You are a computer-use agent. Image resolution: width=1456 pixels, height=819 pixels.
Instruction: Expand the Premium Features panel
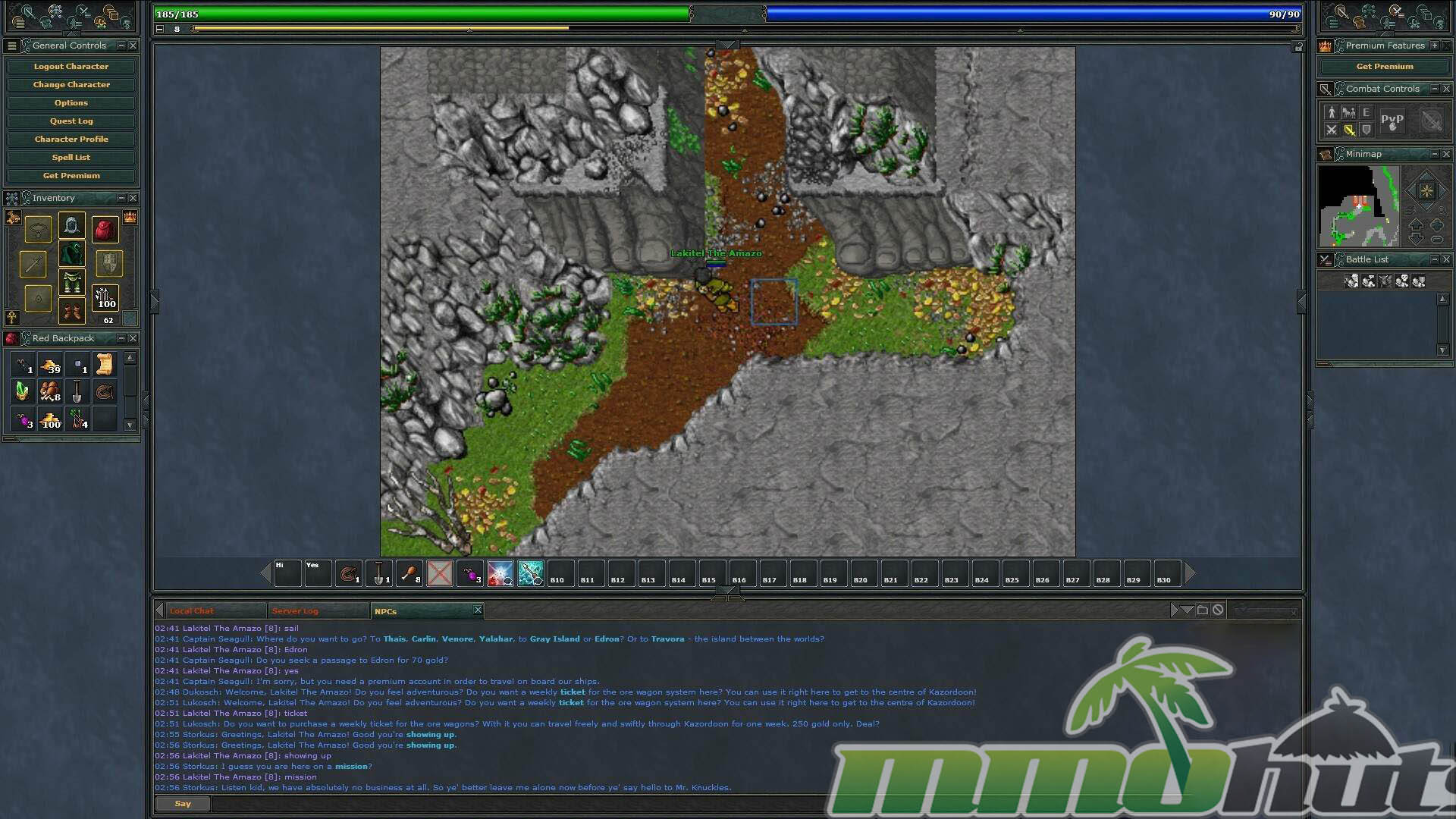click(1434, 45)
